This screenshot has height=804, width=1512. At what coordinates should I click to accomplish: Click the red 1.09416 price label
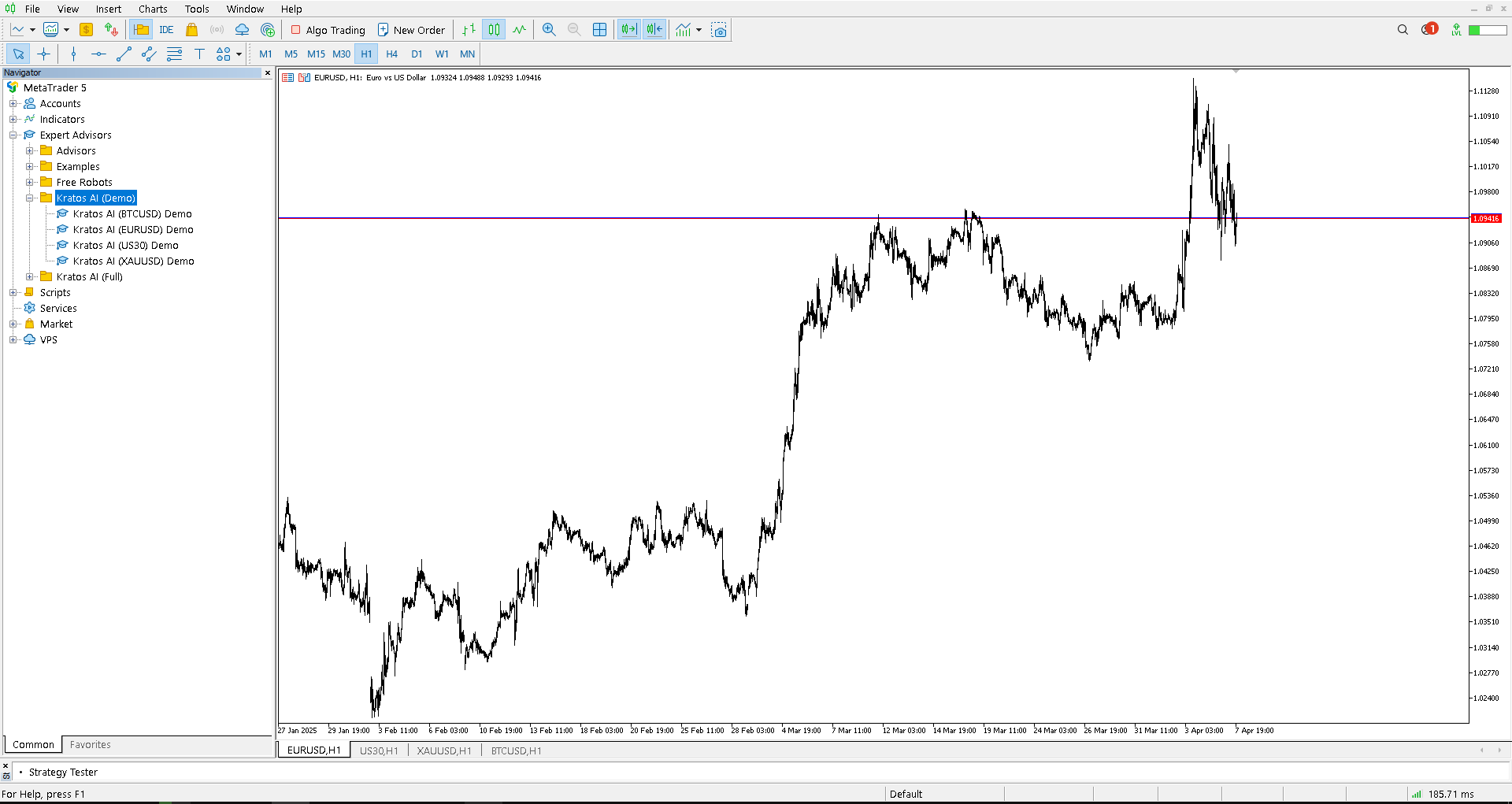tap(1486, 218)
